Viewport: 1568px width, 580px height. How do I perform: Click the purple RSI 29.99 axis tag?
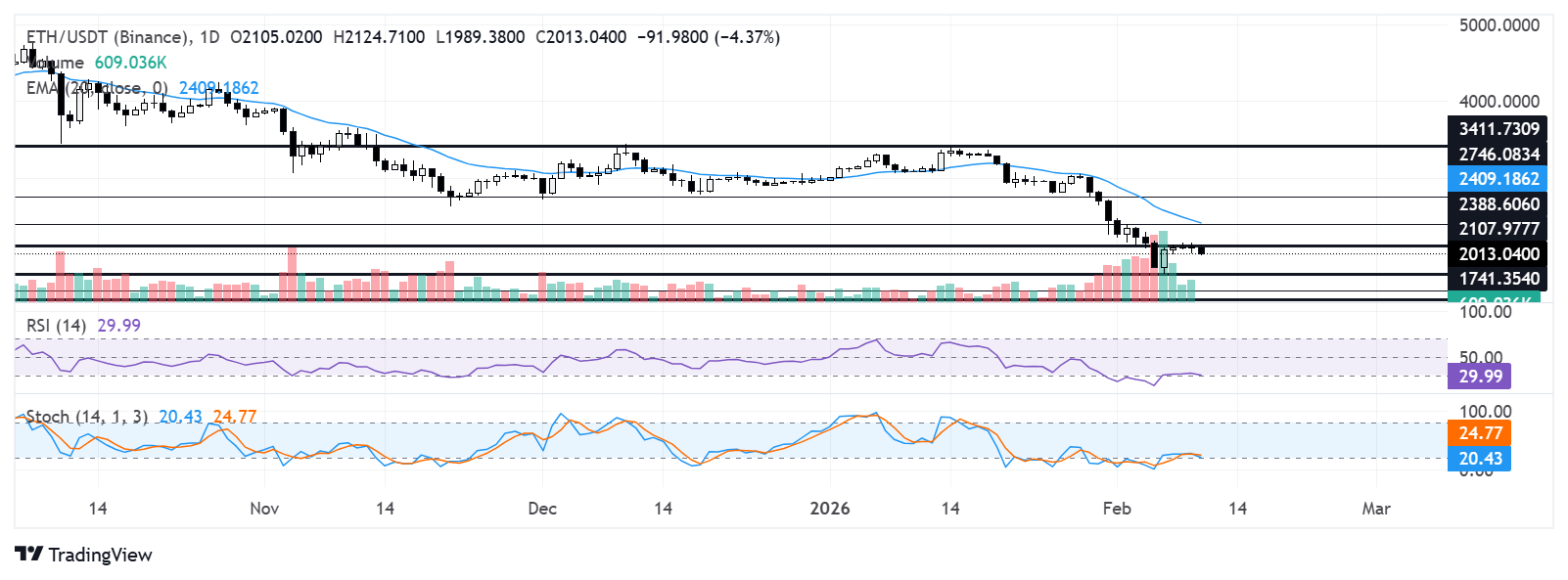[x=1480, y=377]
